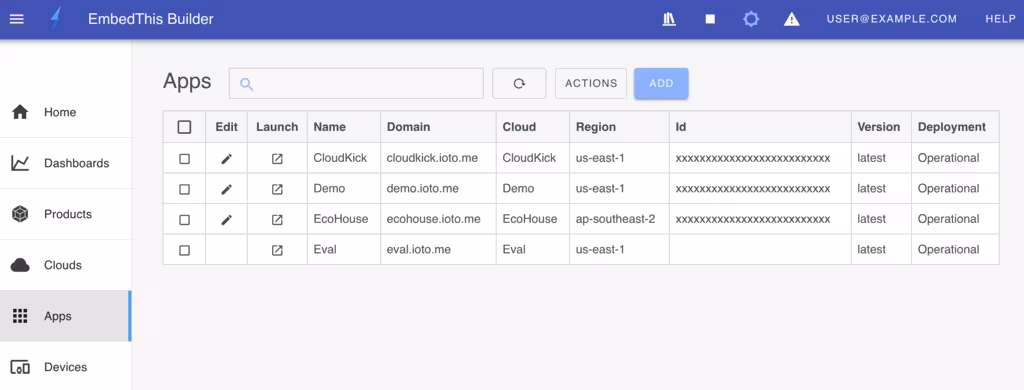Click the Devices icon in sidebar
The width and height of the screenshot is (1024, 390).
coord(20,367)
